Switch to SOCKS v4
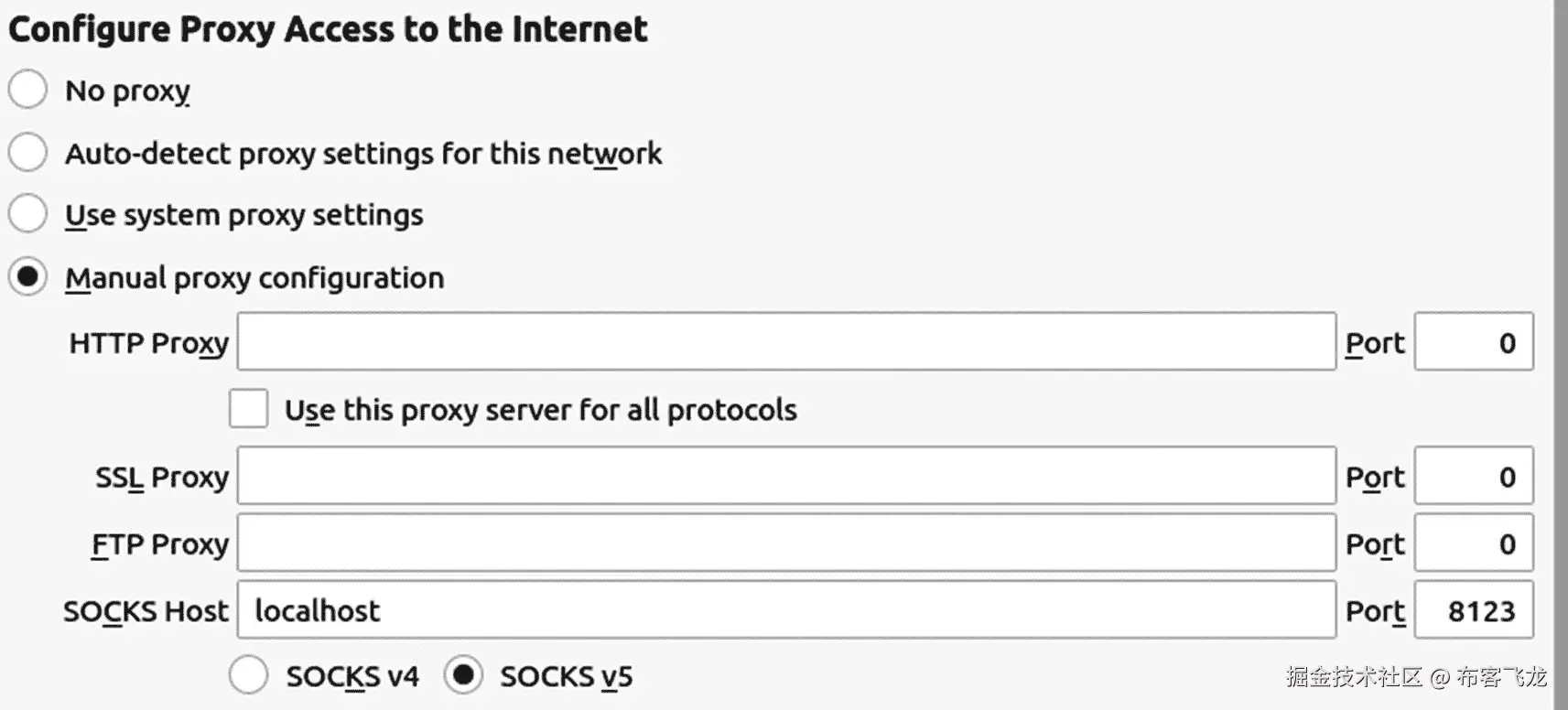Image resolution: width=1568 pixels, height=710 pixels. pyautogui.click(x=249, y=676)
